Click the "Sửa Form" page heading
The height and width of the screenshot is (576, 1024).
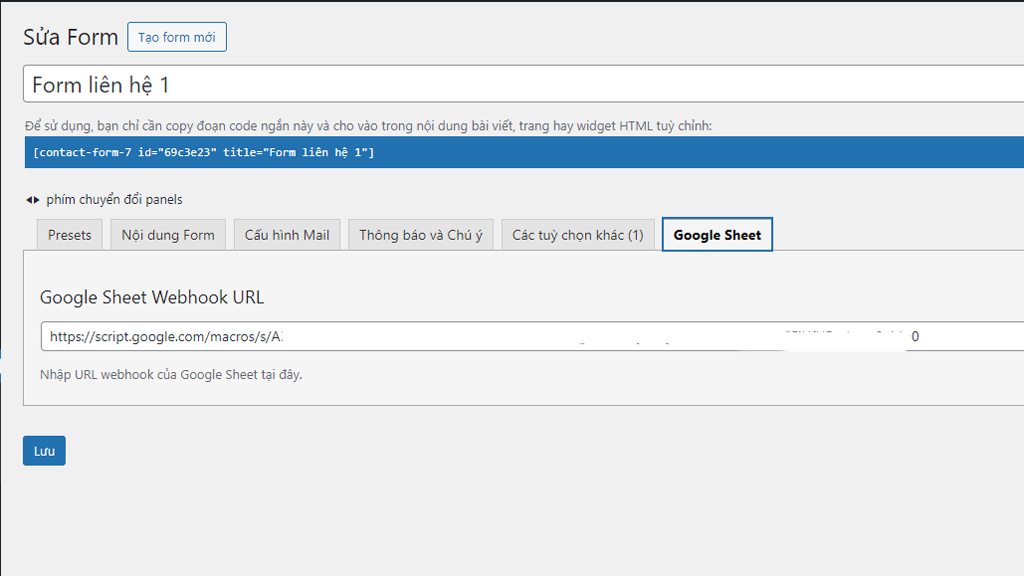71,37
